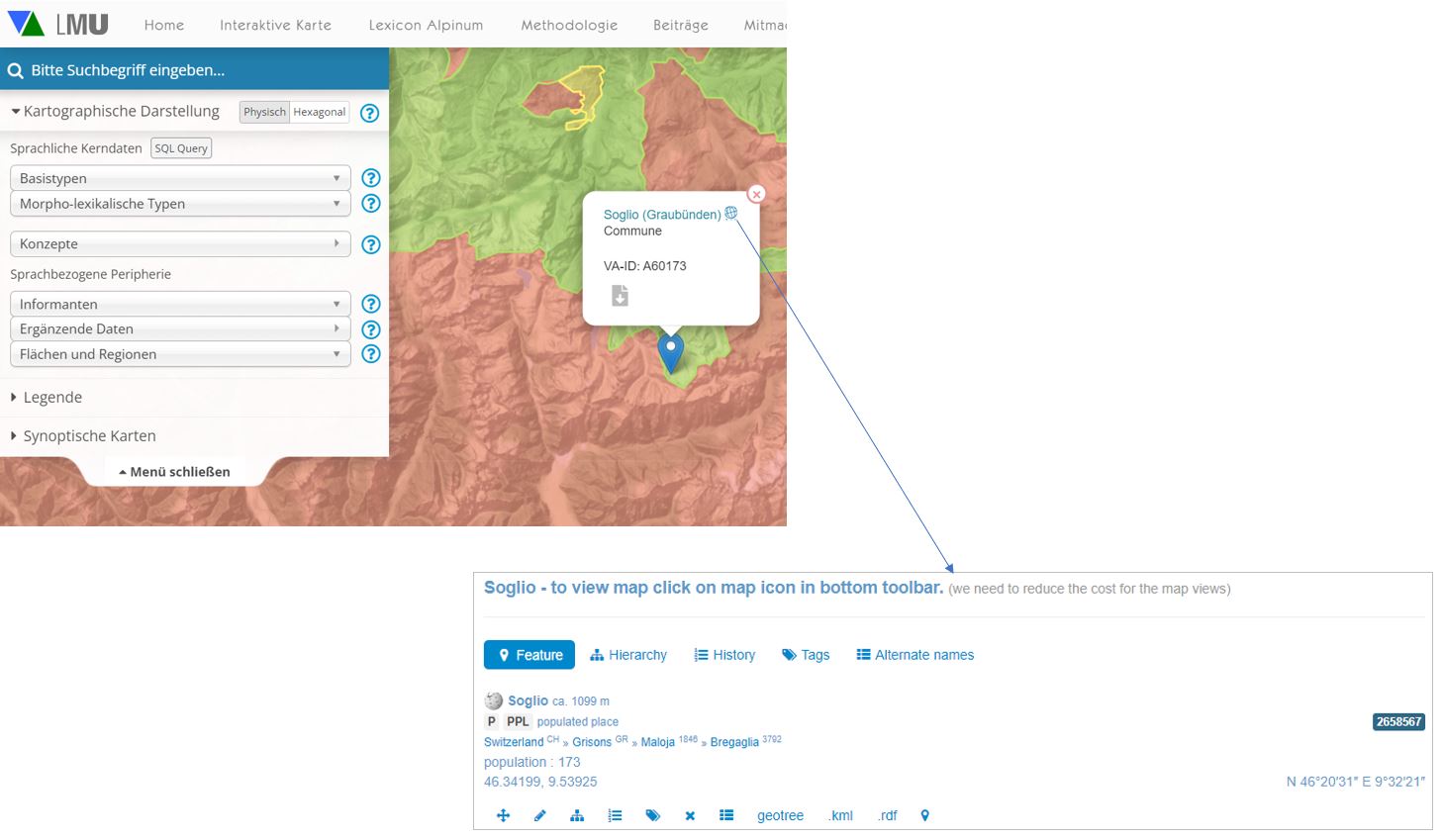
Task: Click the x delete icon in bottom toolbar
Action: click(x=690, y=815)
